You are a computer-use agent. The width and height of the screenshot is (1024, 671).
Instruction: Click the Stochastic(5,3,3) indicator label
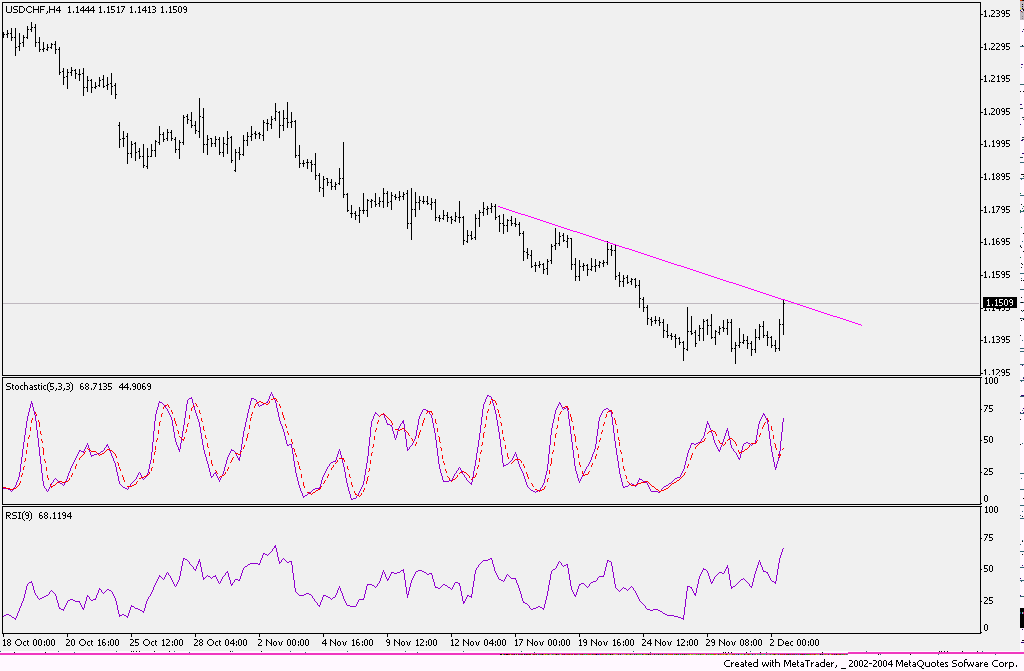click(x=40, y=387)
